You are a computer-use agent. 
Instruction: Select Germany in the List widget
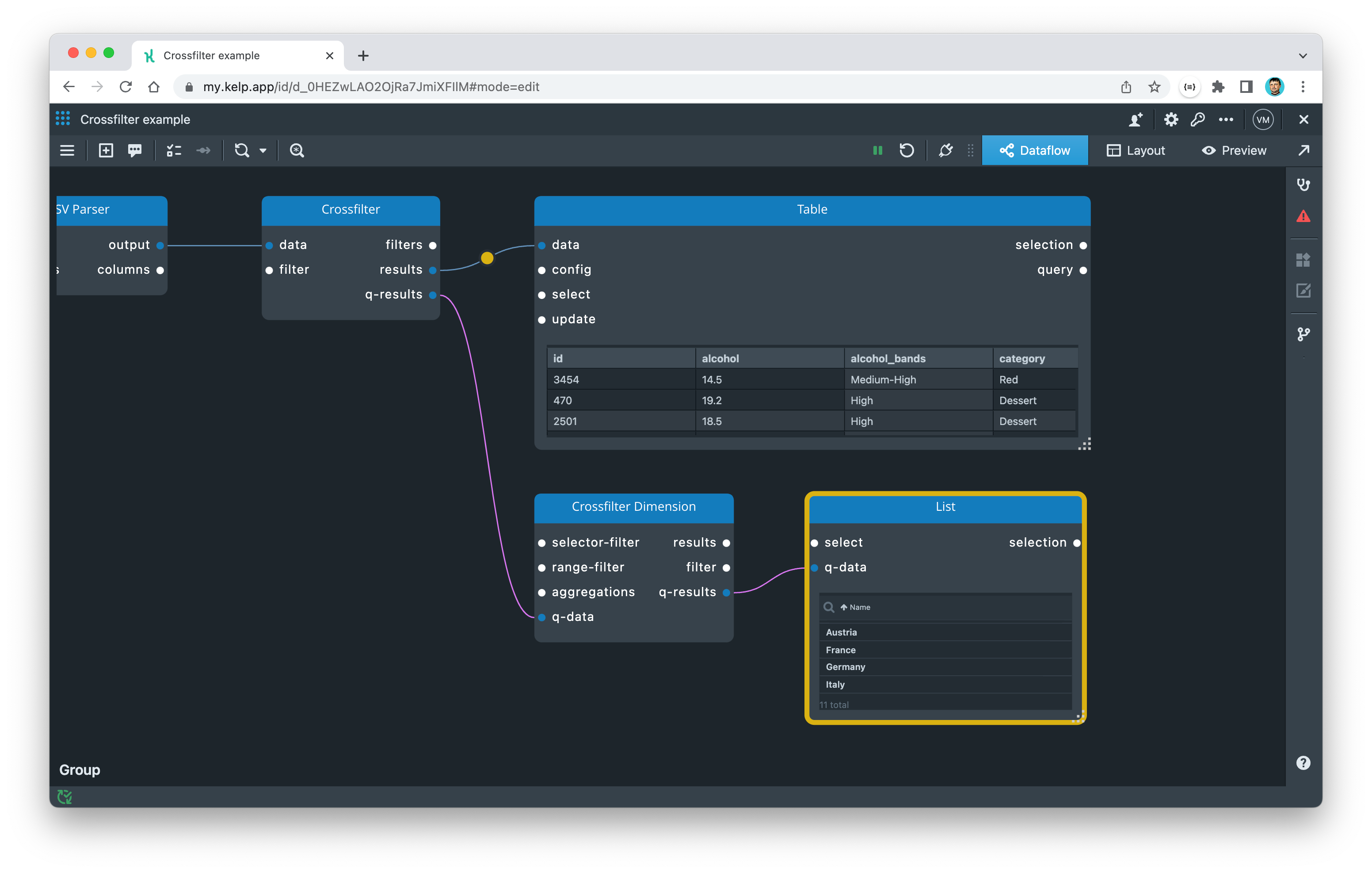[x=846, y=667]
